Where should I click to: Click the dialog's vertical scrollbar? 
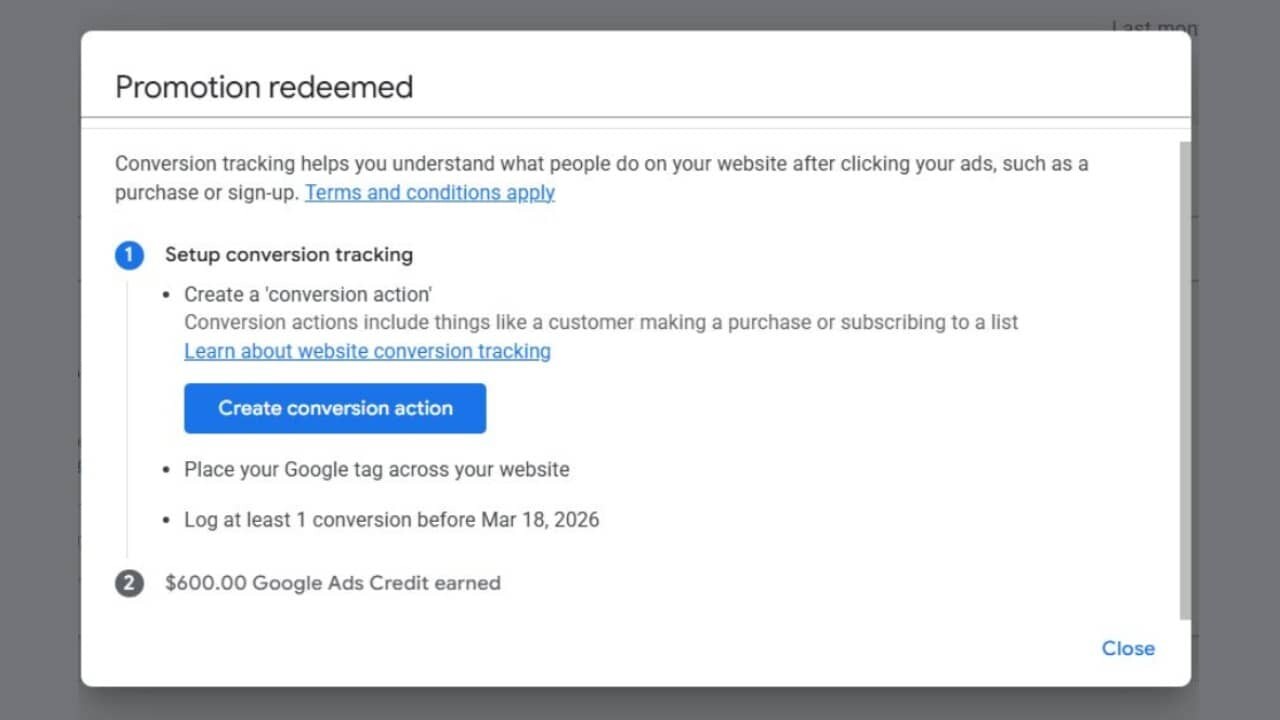(x=1185, y=380)
